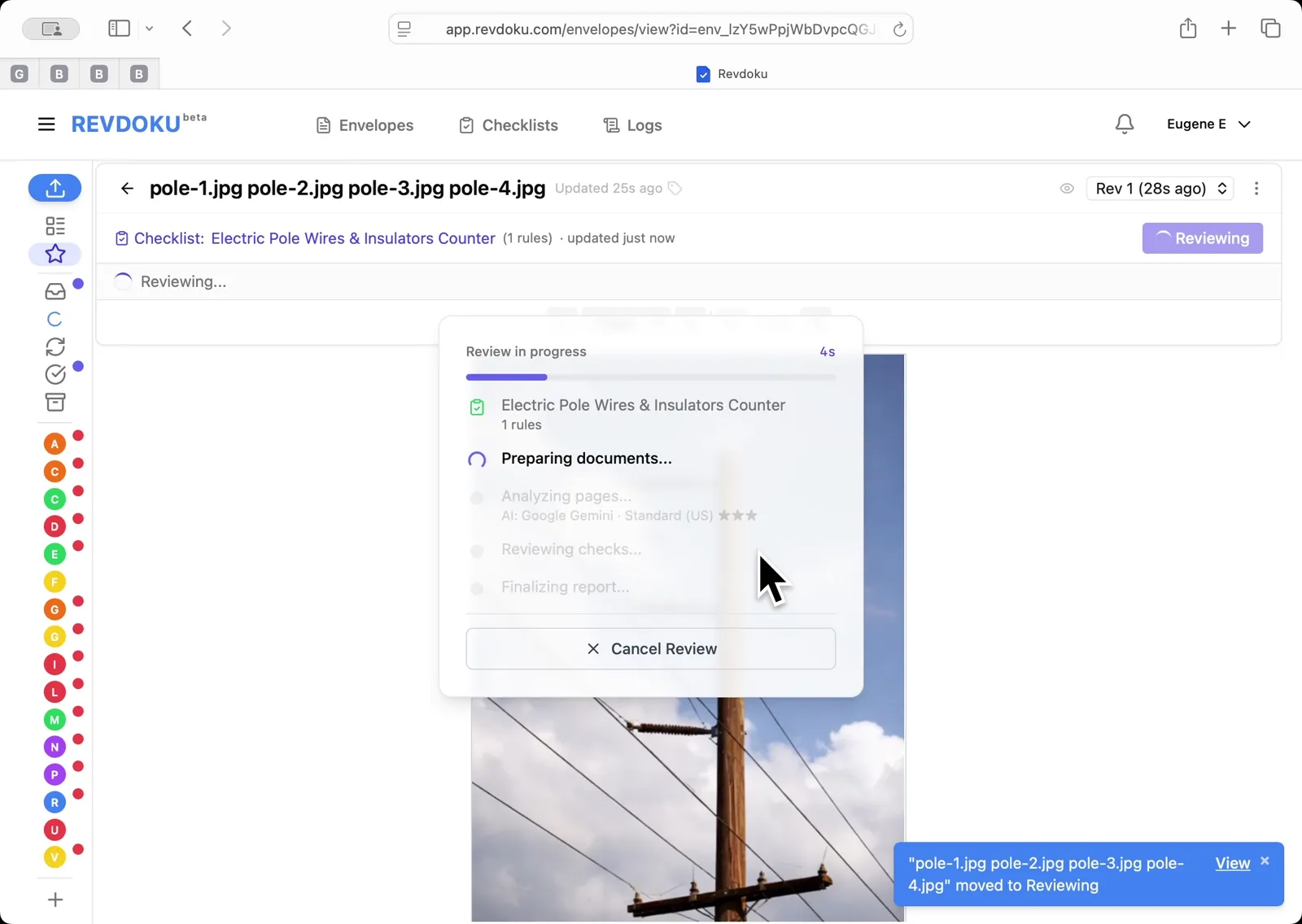Screen dimensions: 1302x924
Task: Open the overview list icon in the sidebar
Action: tap(55, 225)
